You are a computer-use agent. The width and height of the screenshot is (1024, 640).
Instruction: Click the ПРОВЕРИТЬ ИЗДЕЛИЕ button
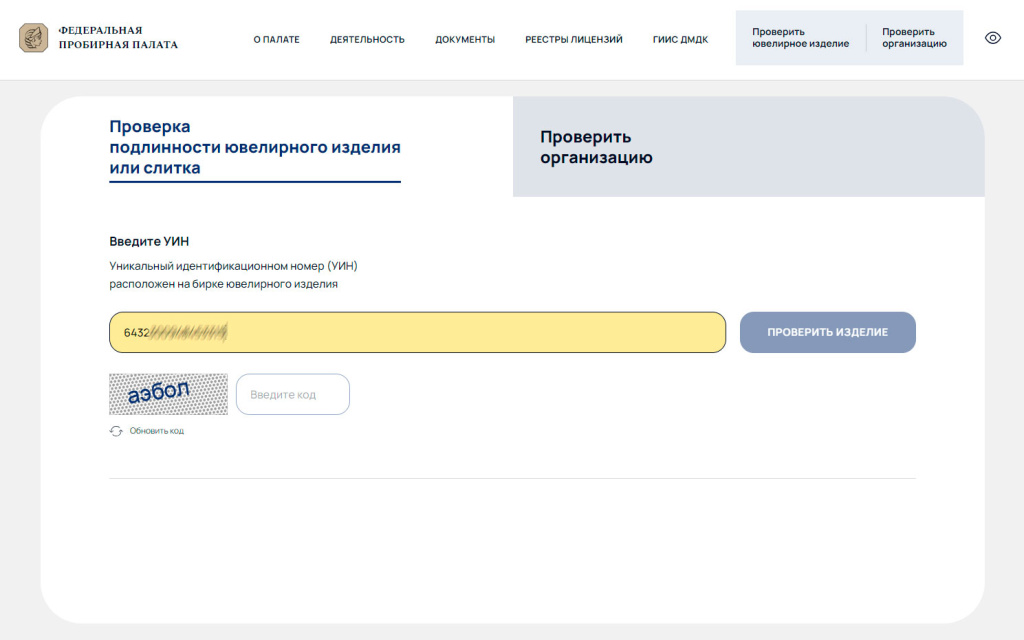coord(827,332)
